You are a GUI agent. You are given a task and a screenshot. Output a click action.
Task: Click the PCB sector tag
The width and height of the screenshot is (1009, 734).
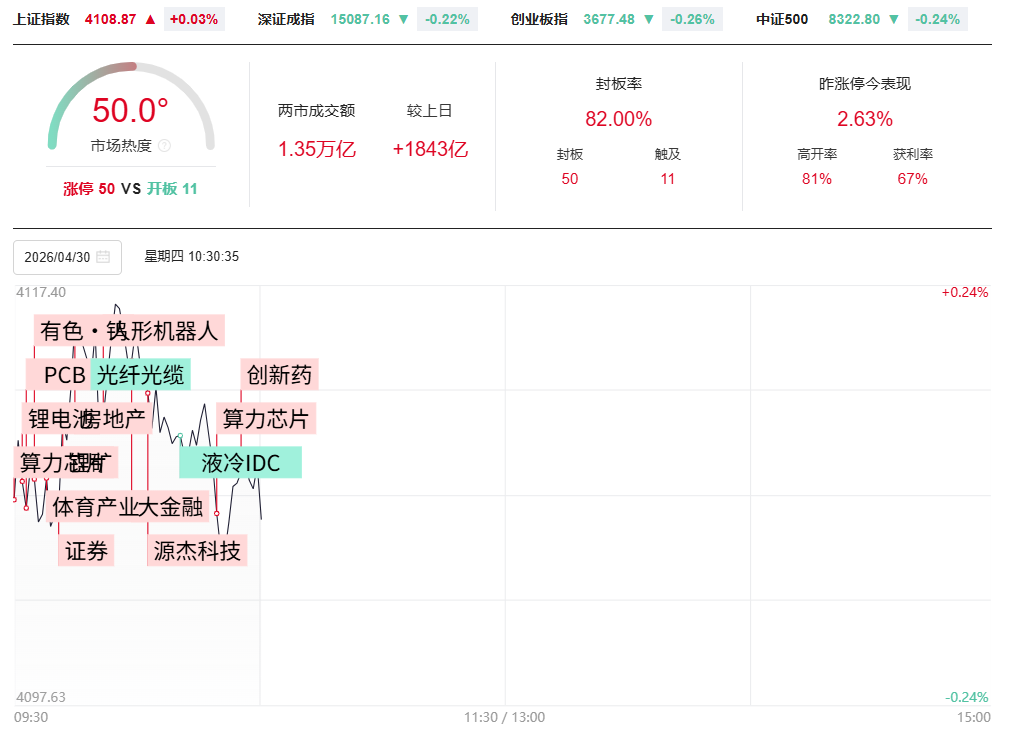point(62,375)
